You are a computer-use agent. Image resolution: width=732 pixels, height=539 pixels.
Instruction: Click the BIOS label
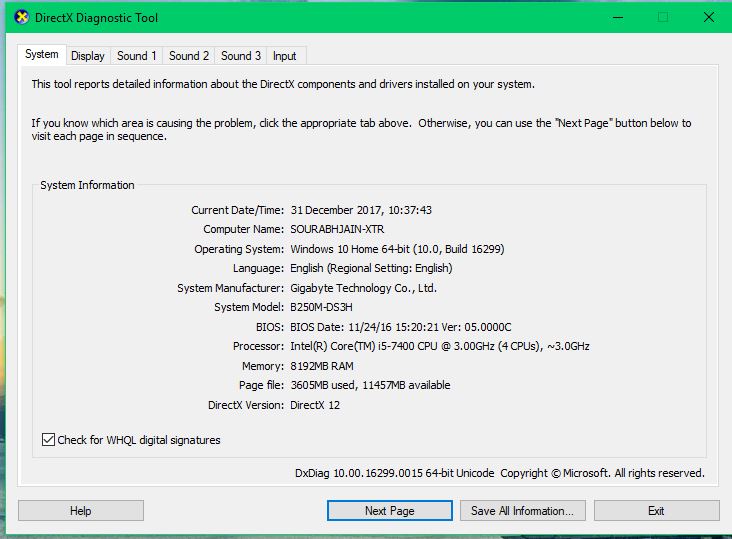(x=270, y=327)
